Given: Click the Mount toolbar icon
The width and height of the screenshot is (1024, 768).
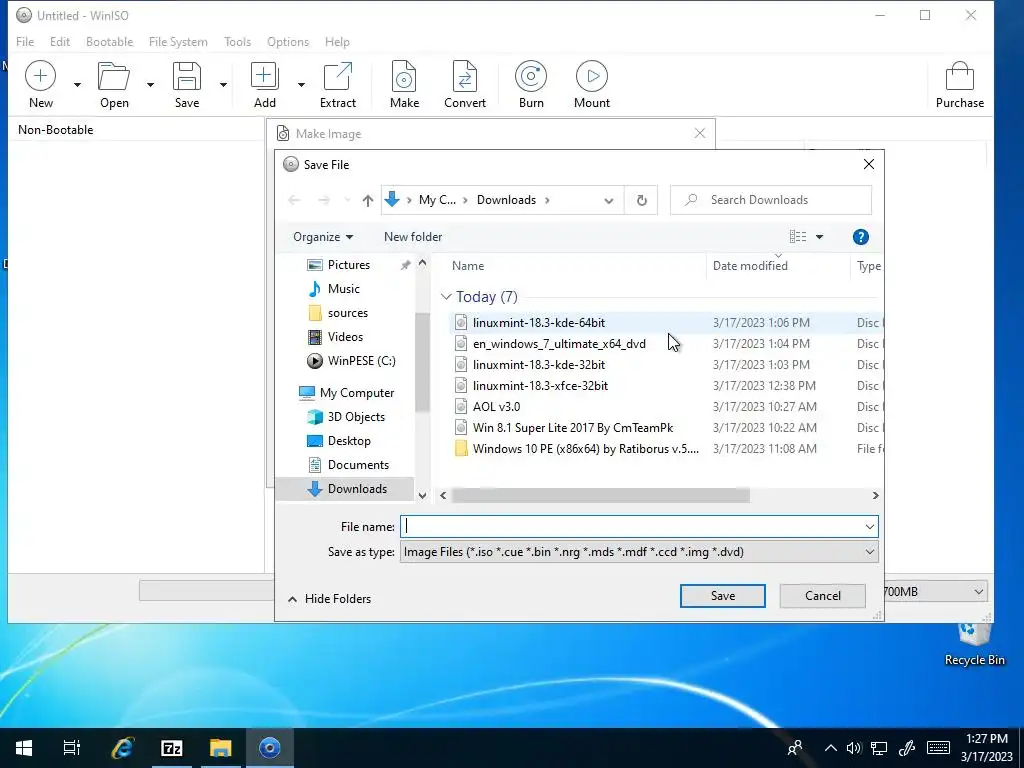Looking at the screenshot, I should coord(592,76).
